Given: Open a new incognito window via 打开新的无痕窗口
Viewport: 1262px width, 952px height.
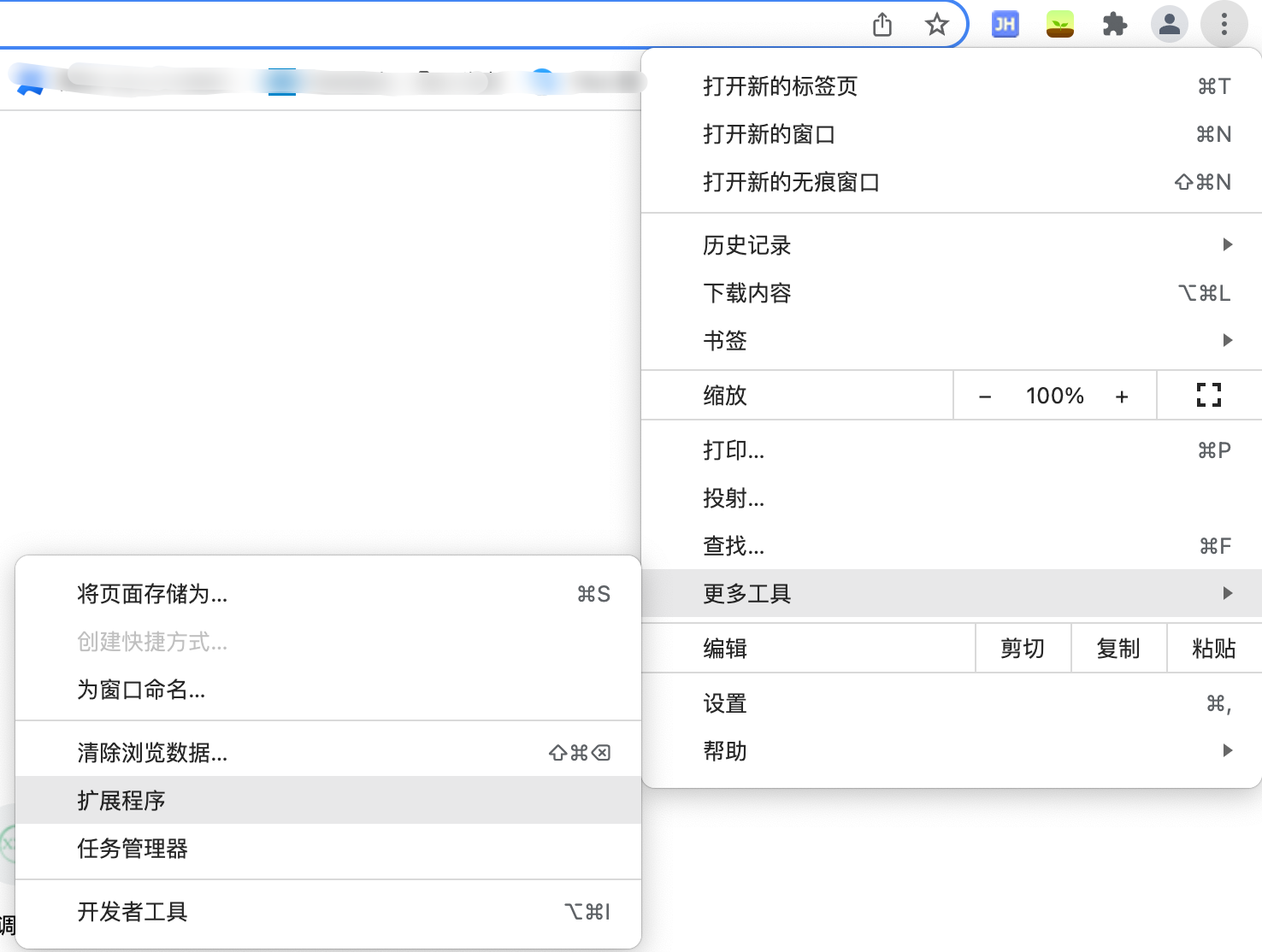Looking at the screenshot, I should click(952, 182).
